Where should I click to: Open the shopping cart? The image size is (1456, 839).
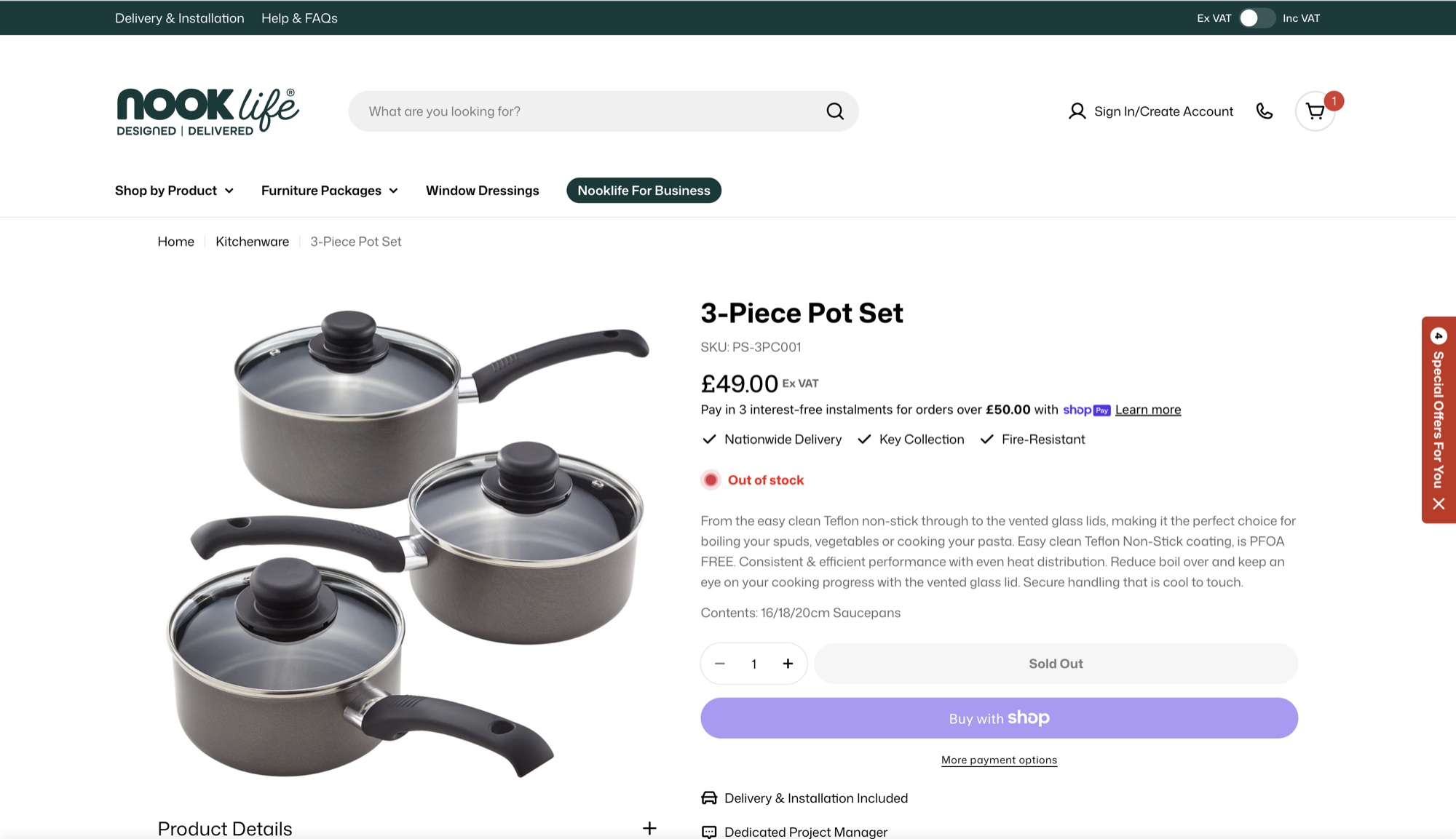point(1315,111)
